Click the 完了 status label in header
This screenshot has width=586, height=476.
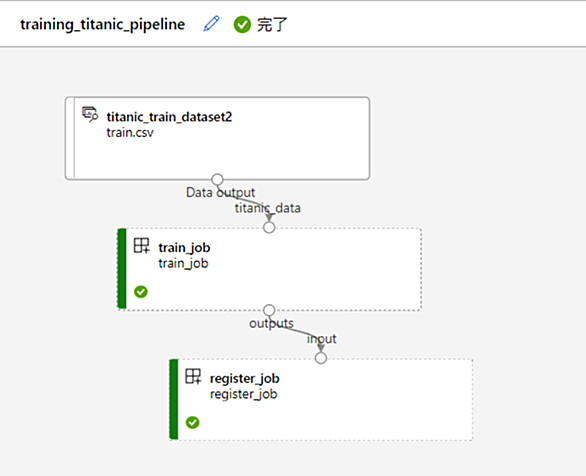tap(272, 25)
